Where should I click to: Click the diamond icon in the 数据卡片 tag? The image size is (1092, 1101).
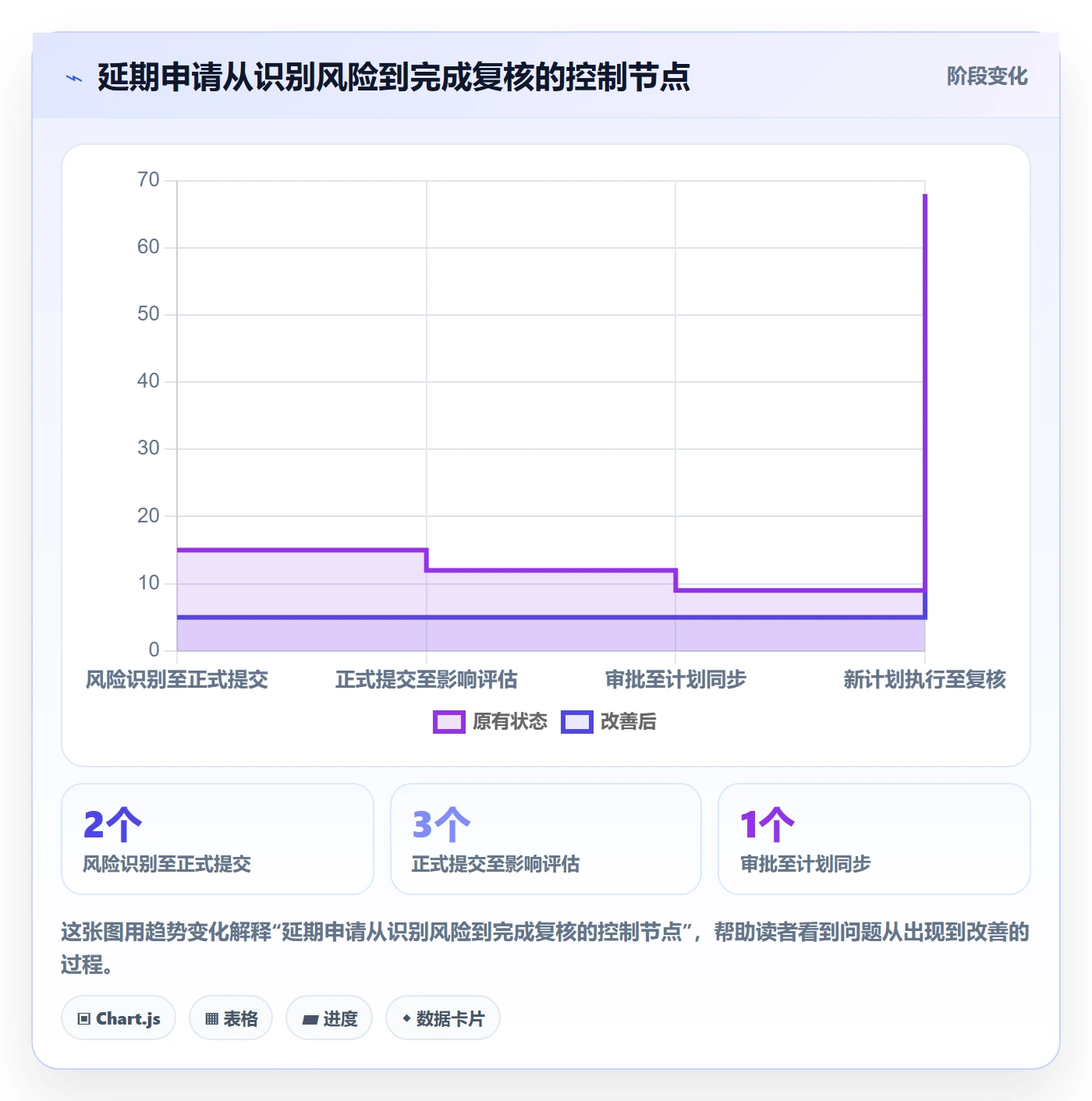pyautogui.click(x=406, y=1018)
